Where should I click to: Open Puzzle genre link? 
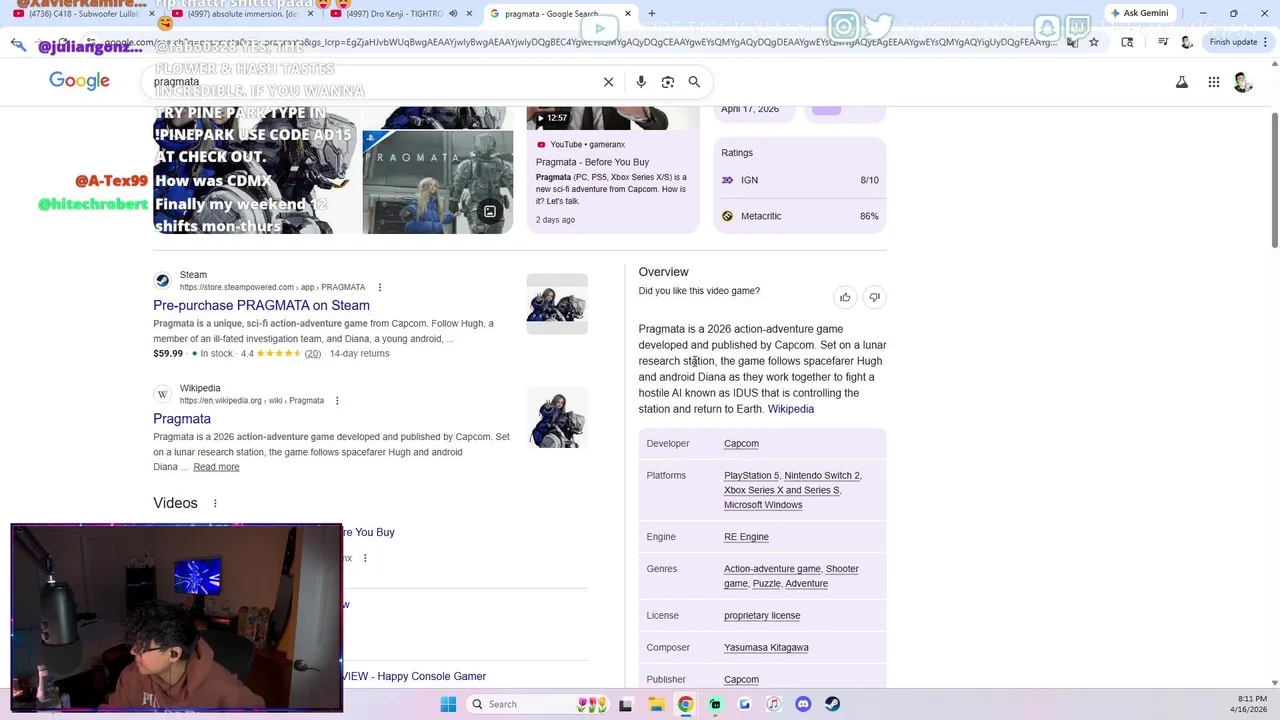pos(766,584)
